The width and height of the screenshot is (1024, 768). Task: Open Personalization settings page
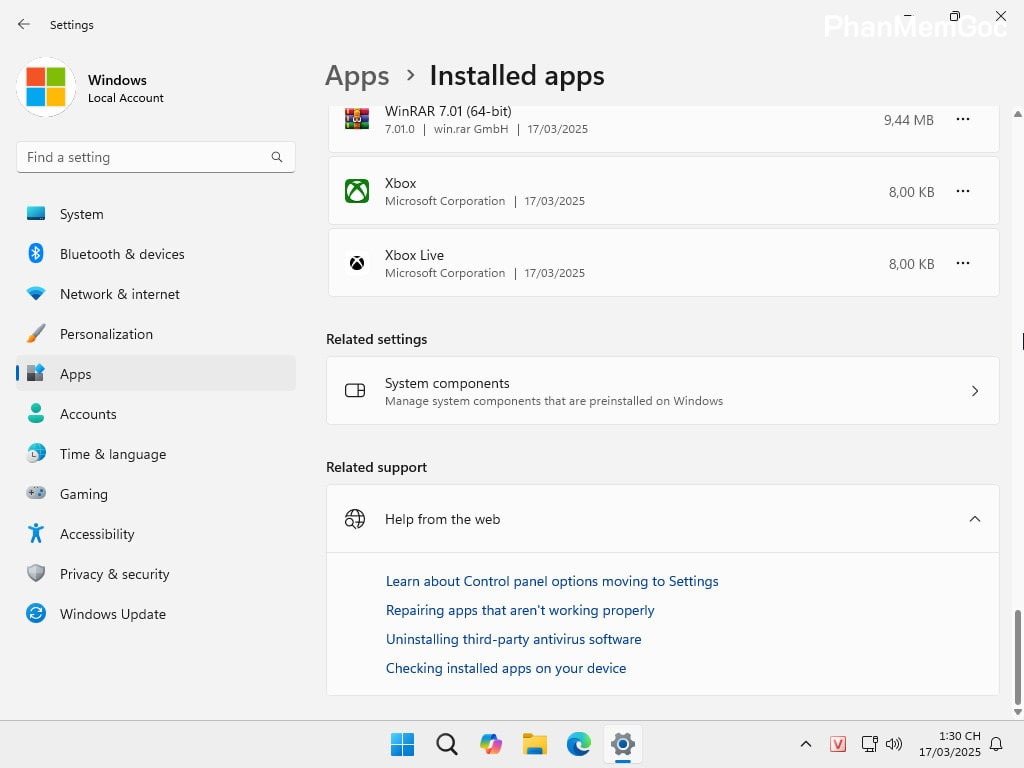(x=106, y=334)
